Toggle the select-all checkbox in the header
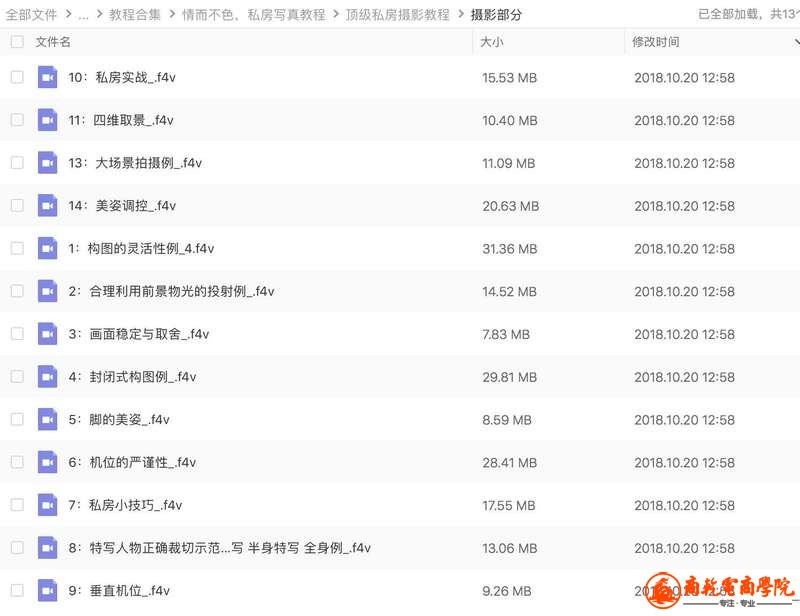This screenshot has height=616, width=800. (17, 42)
